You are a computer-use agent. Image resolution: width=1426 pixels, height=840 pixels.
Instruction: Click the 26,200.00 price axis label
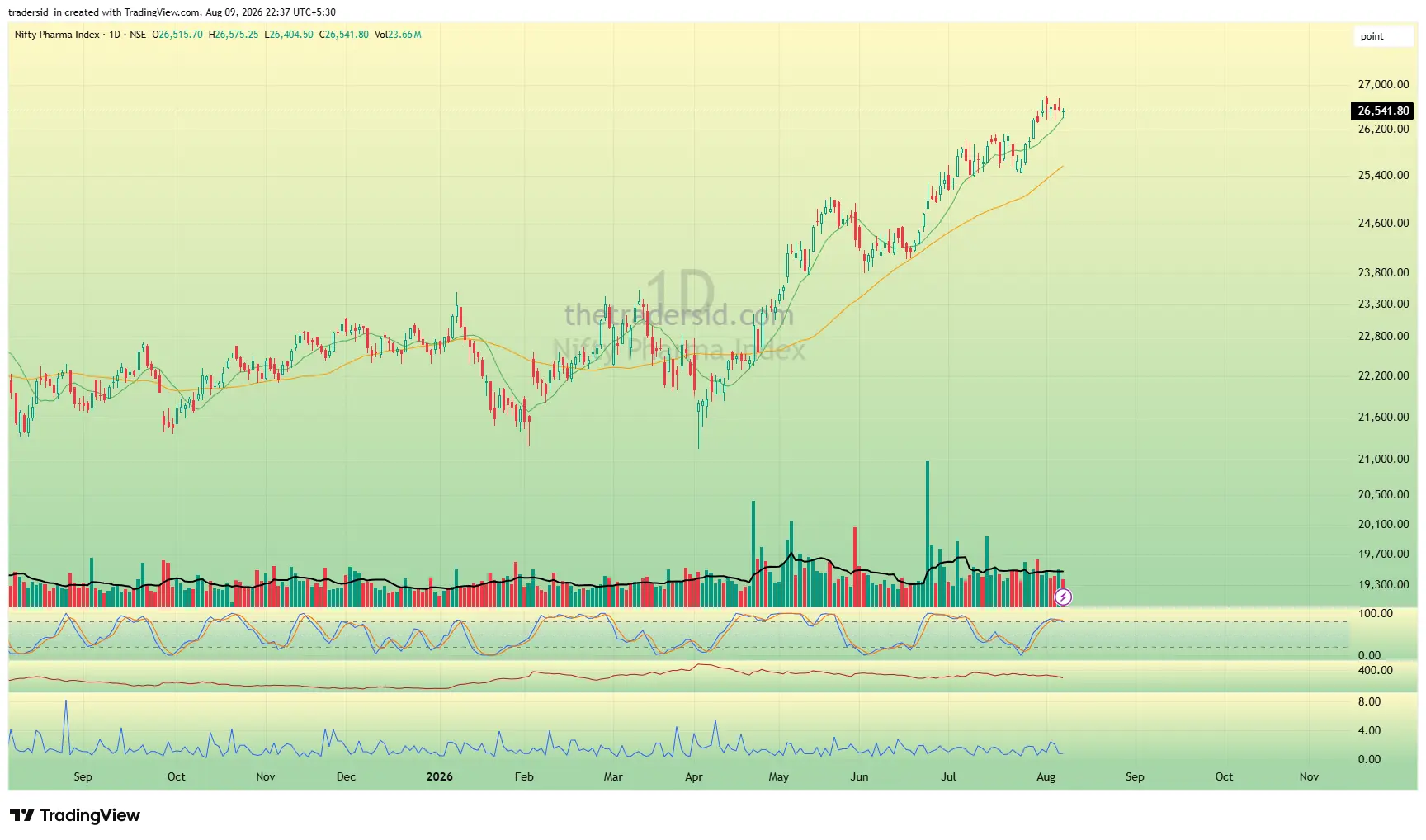point(1383,129)
